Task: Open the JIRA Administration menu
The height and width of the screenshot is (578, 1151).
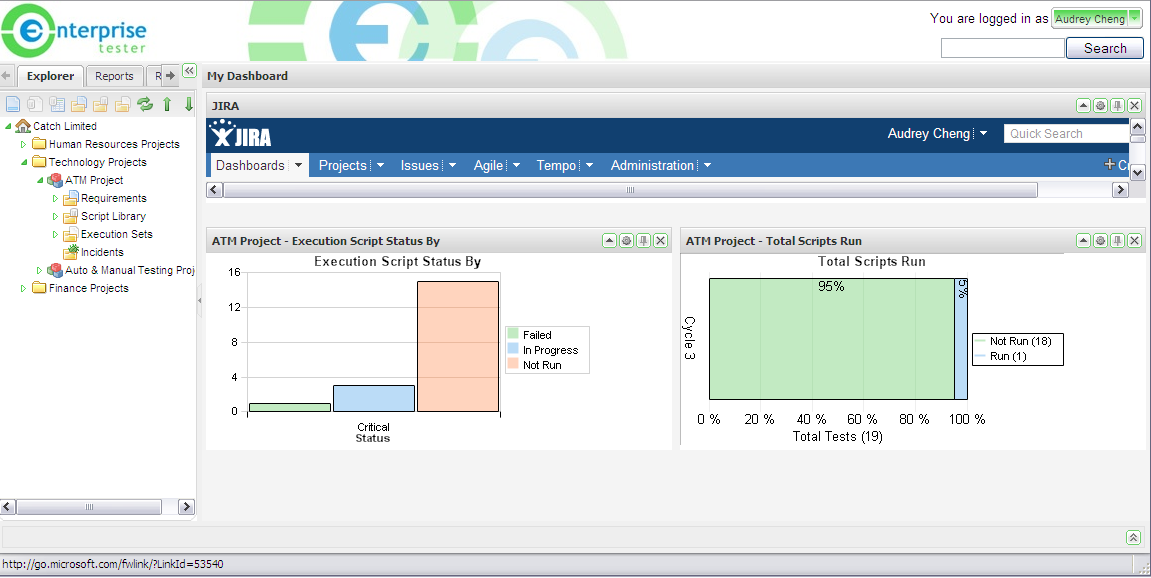Action: click(660, 165)
